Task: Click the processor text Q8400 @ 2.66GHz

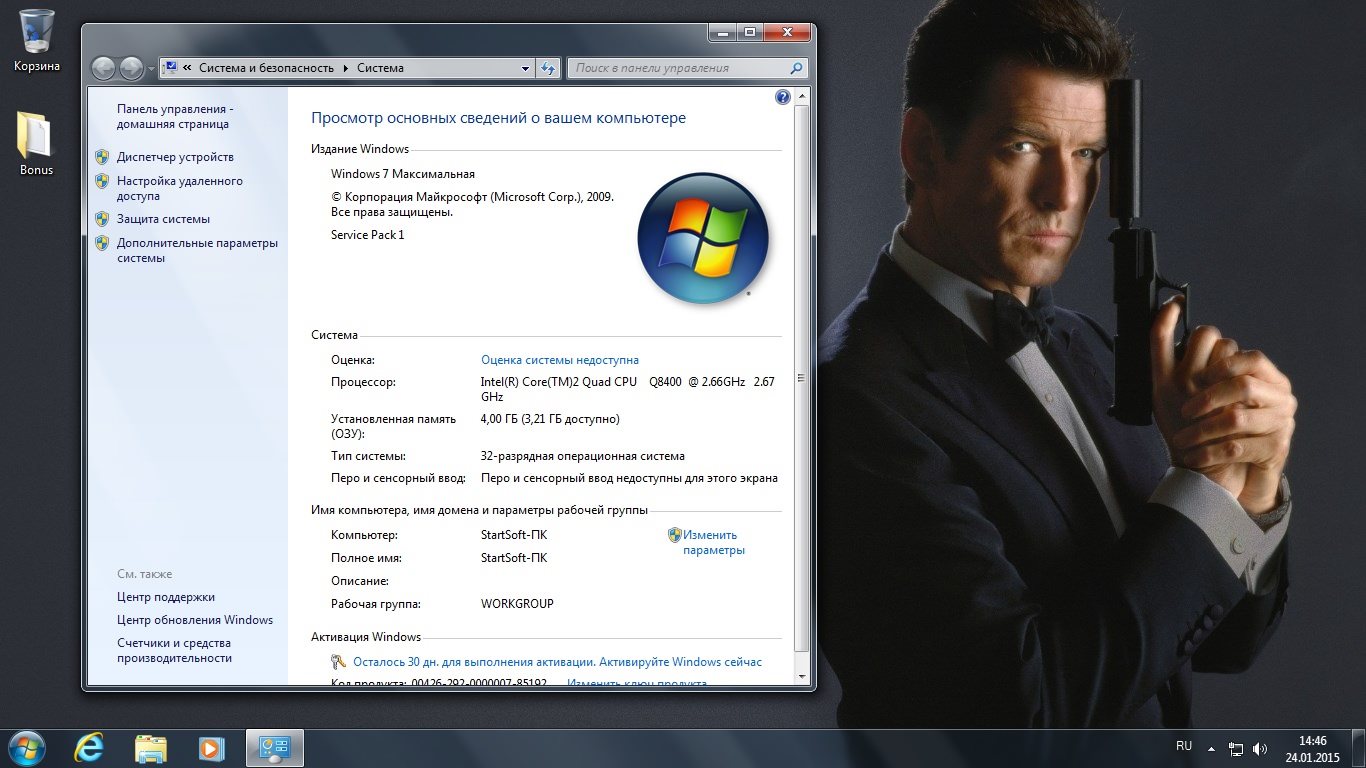Action: [697, 382]
